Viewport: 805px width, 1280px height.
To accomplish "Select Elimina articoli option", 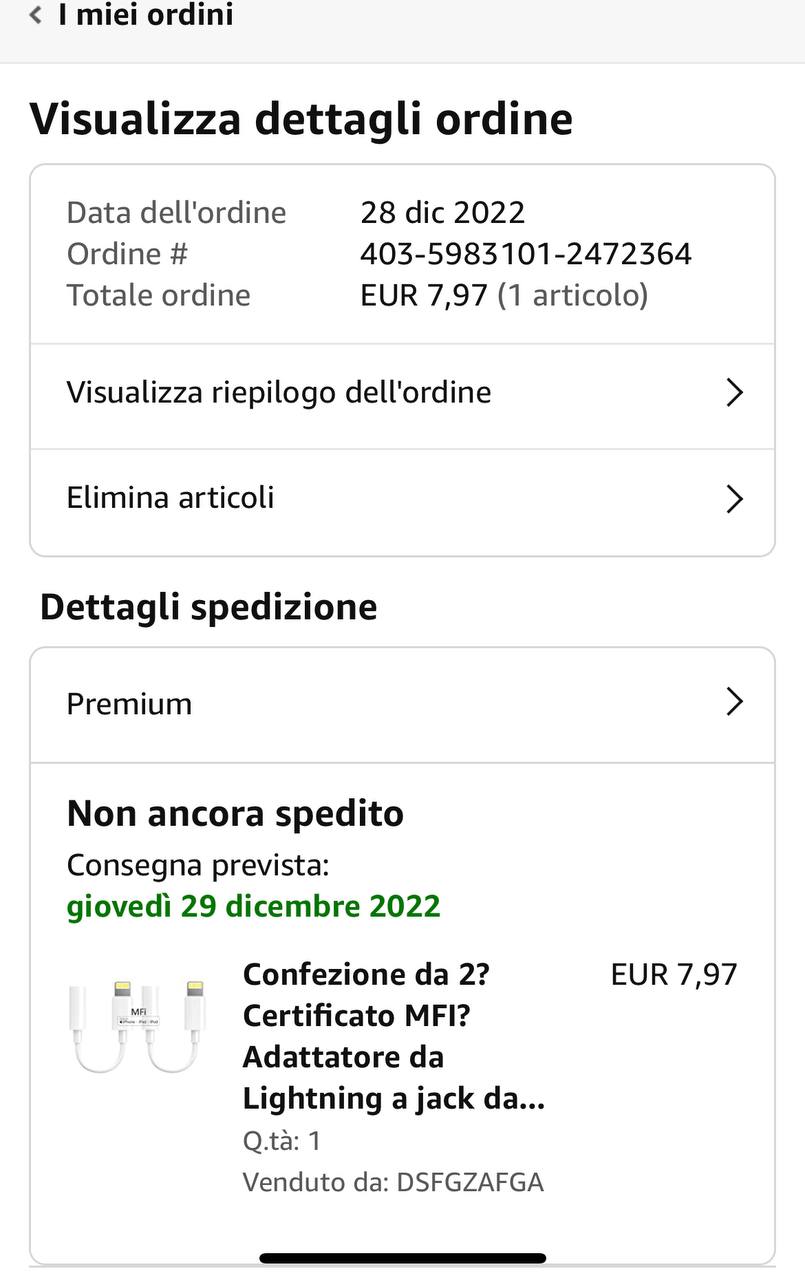I will pyautogui.click(x=170, y=498).
